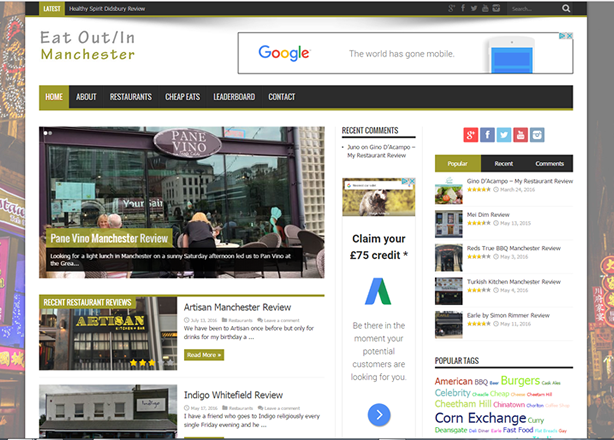Click the Indigo Whitefield thumbnail
This screenshot has height=440, width=614.
(x=108, y=411)
